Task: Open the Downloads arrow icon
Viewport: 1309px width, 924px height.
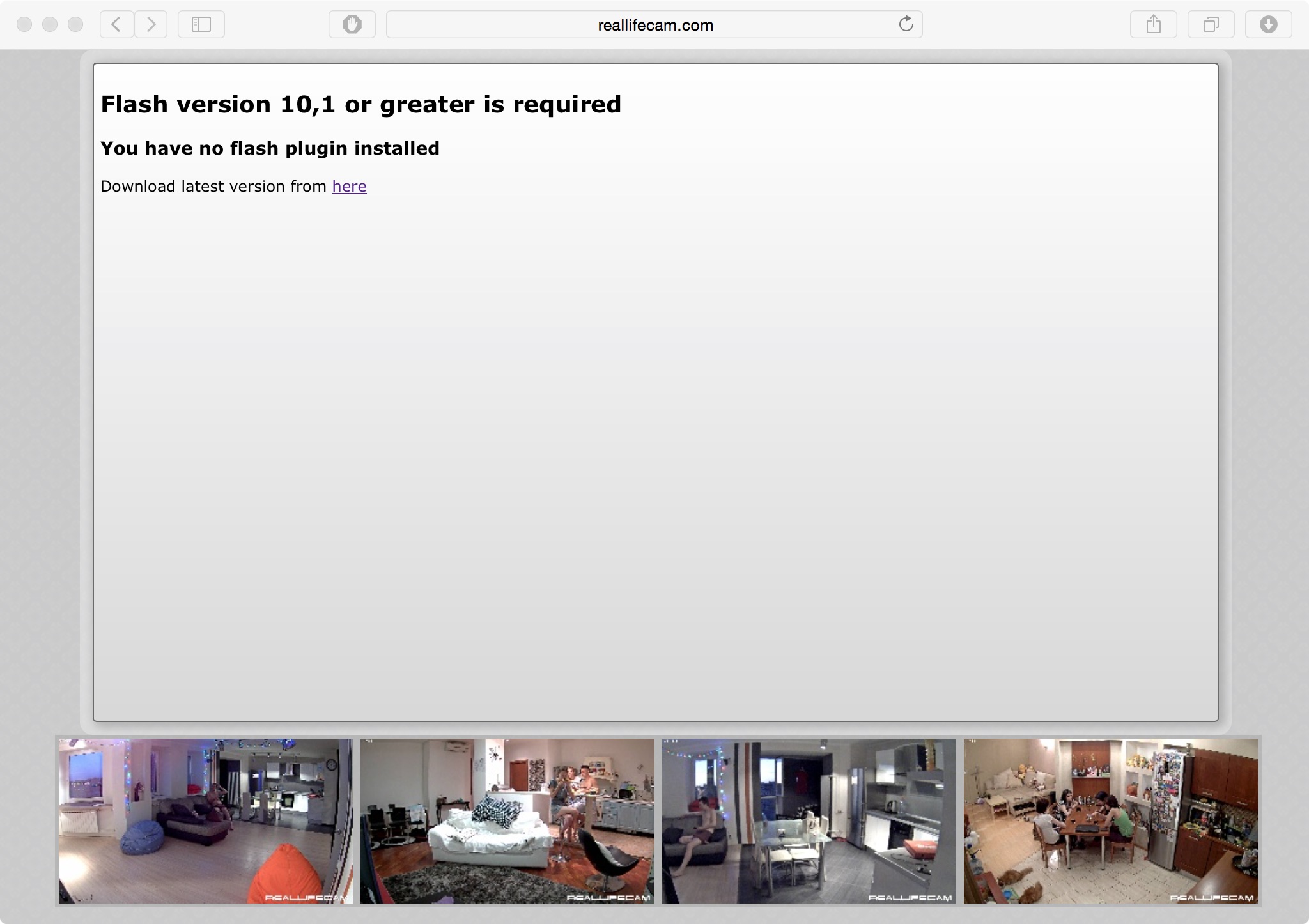Action: click(1268, 25)
